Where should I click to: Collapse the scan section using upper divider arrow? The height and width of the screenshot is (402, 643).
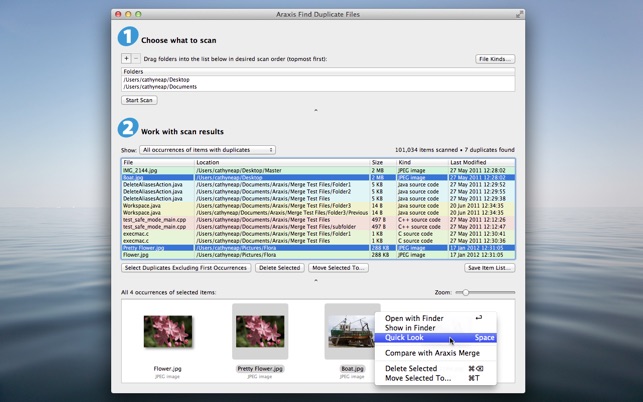tap(317, 110)
